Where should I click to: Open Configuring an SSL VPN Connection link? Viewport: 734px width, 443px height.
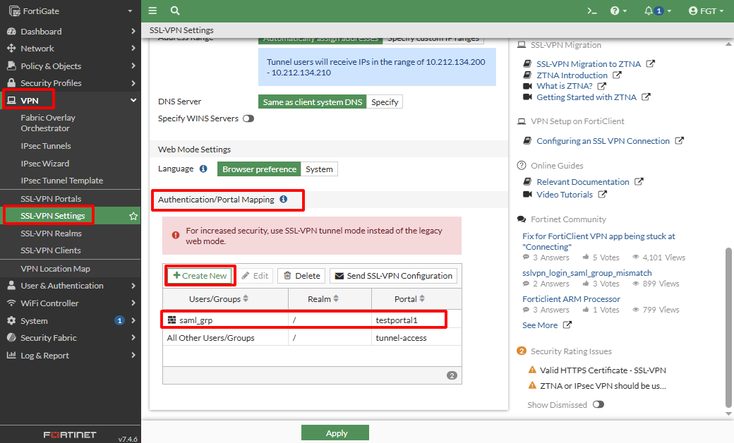point(603,141)
